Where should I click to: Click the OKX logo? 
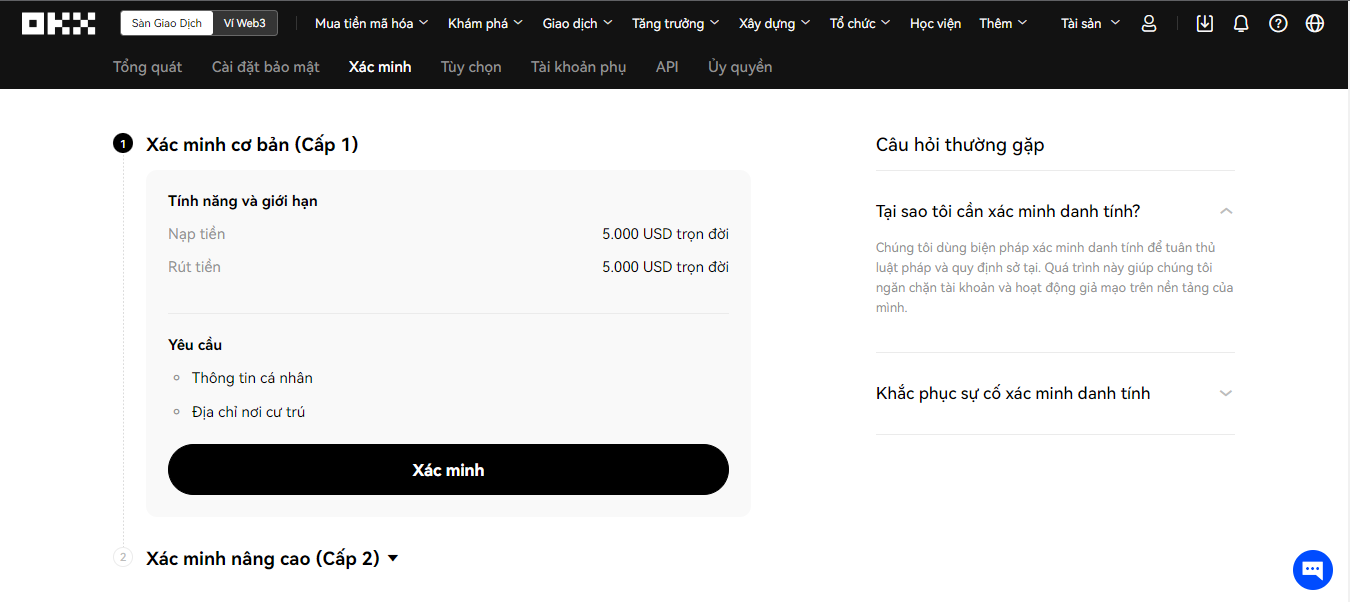[x=57, y=22]
